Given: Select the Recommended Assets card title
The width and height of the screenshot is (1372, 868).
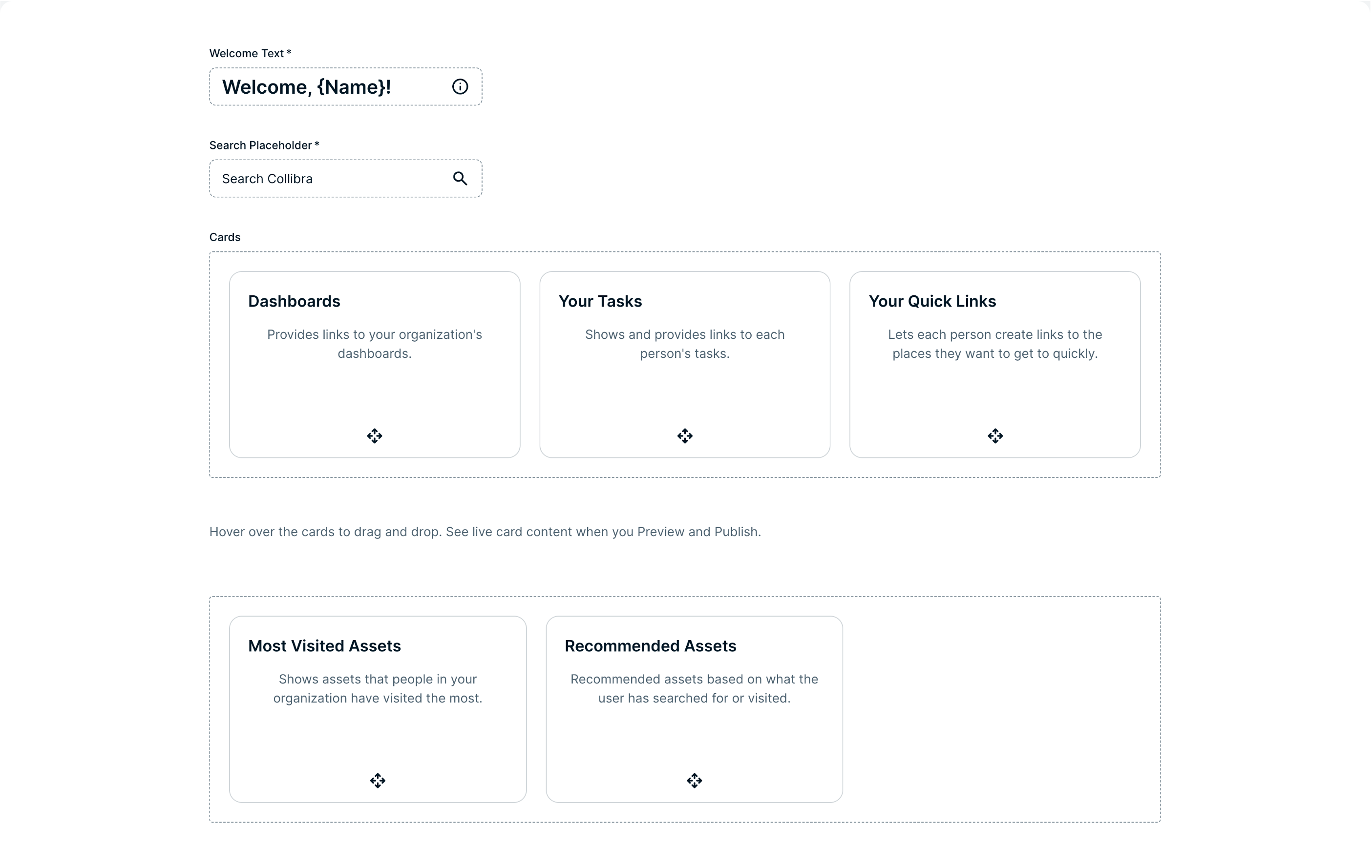Looking at the screenshot, I should coord(650,645).
